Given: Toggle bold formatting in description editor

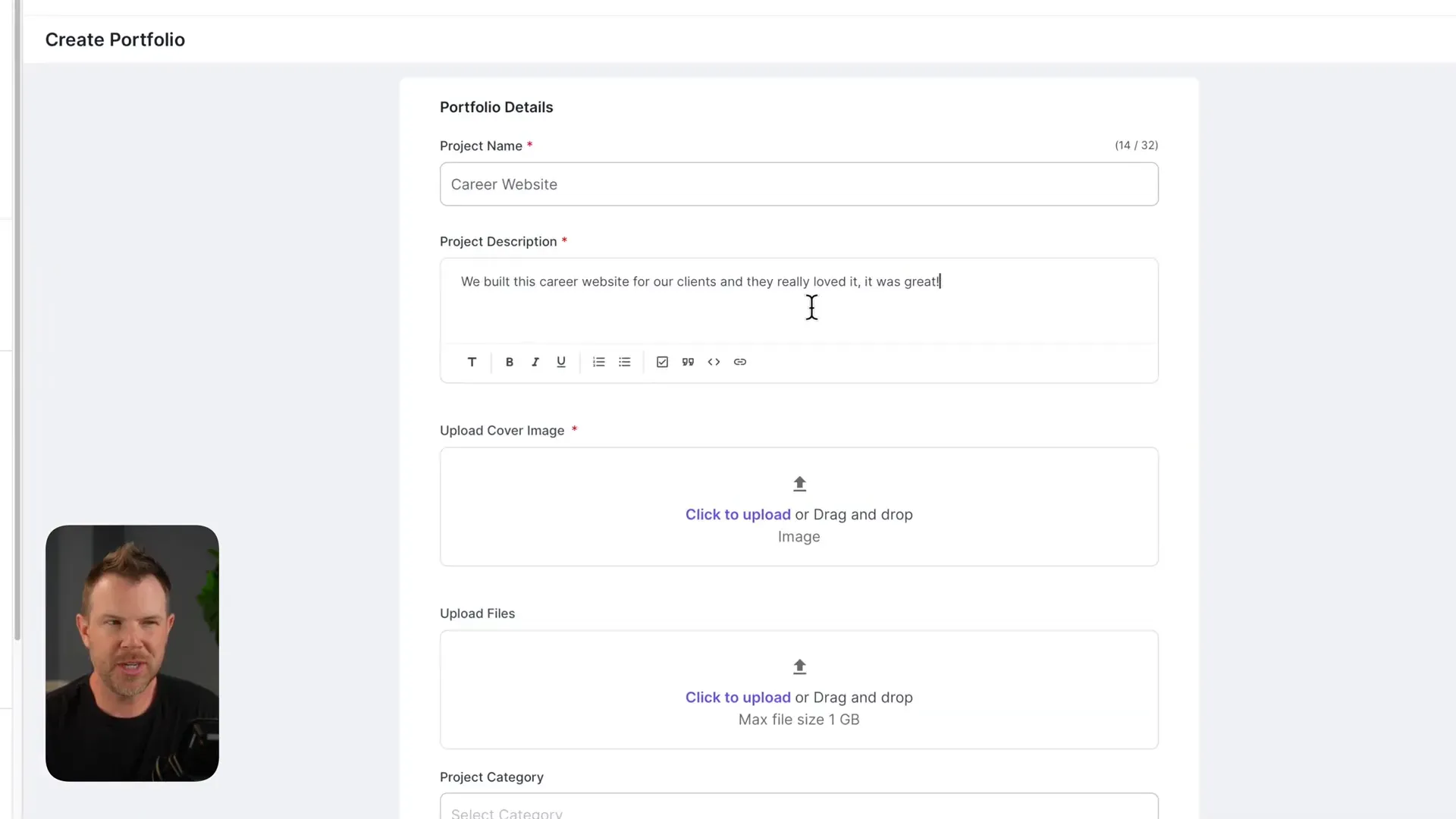Looking at the screenshot, I should pos(510,362).
